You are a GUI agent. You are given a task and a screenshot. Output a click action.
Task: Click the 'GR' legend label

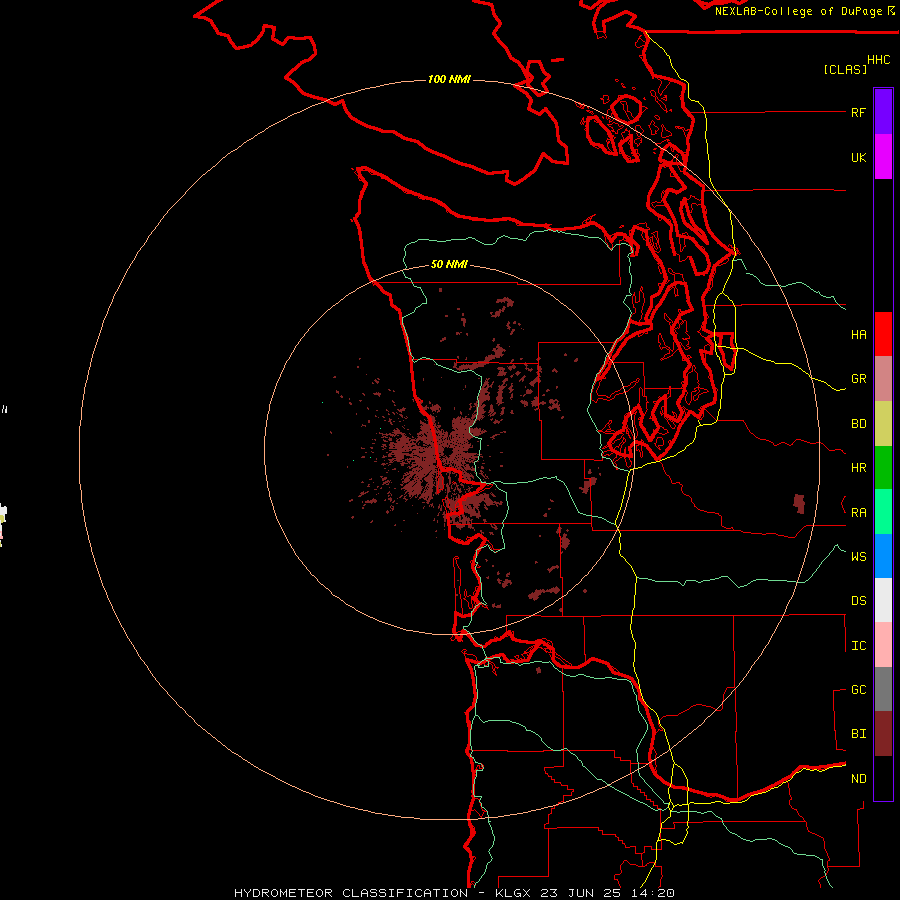tap(858, 379)
